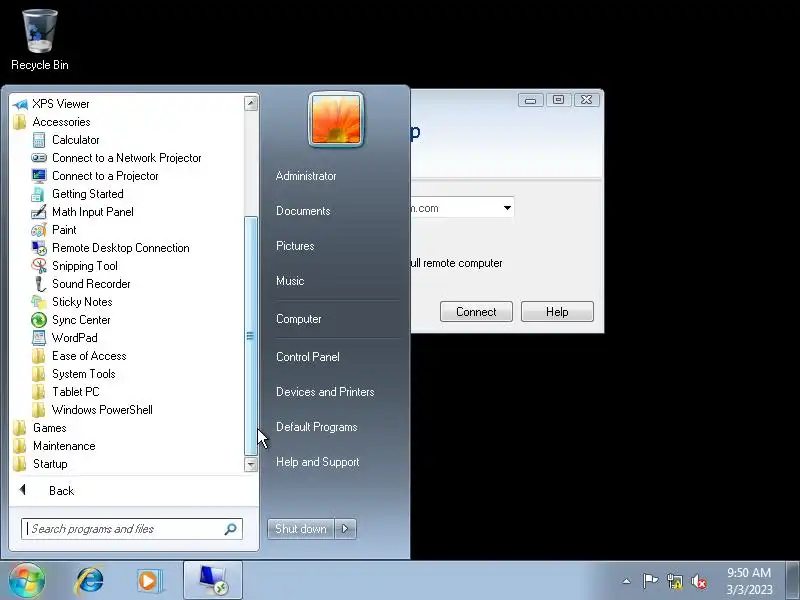800x600 pixels.
Task: Open Computer from the Start menu
Action: [299, 319]
